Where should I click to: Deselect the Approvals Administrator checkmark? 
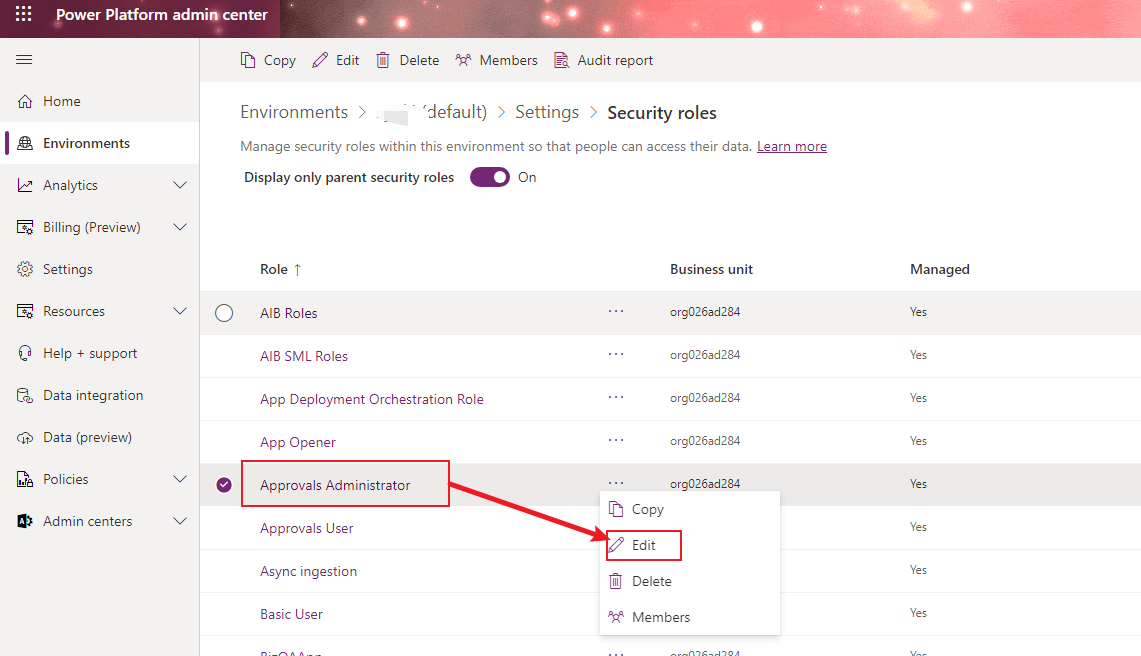point(224,485)
